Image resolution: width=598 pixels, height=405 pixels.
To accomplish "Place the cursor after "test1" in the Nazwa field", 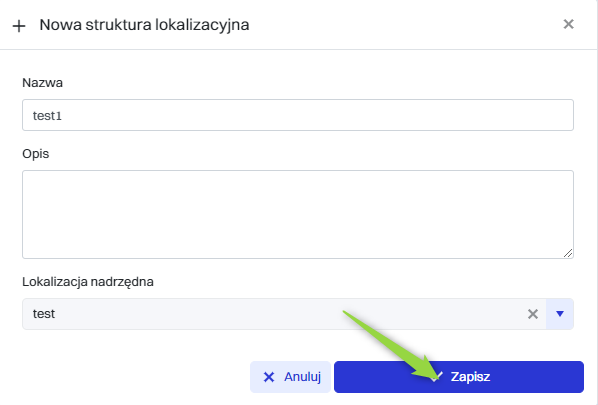I will pos(63,116).
